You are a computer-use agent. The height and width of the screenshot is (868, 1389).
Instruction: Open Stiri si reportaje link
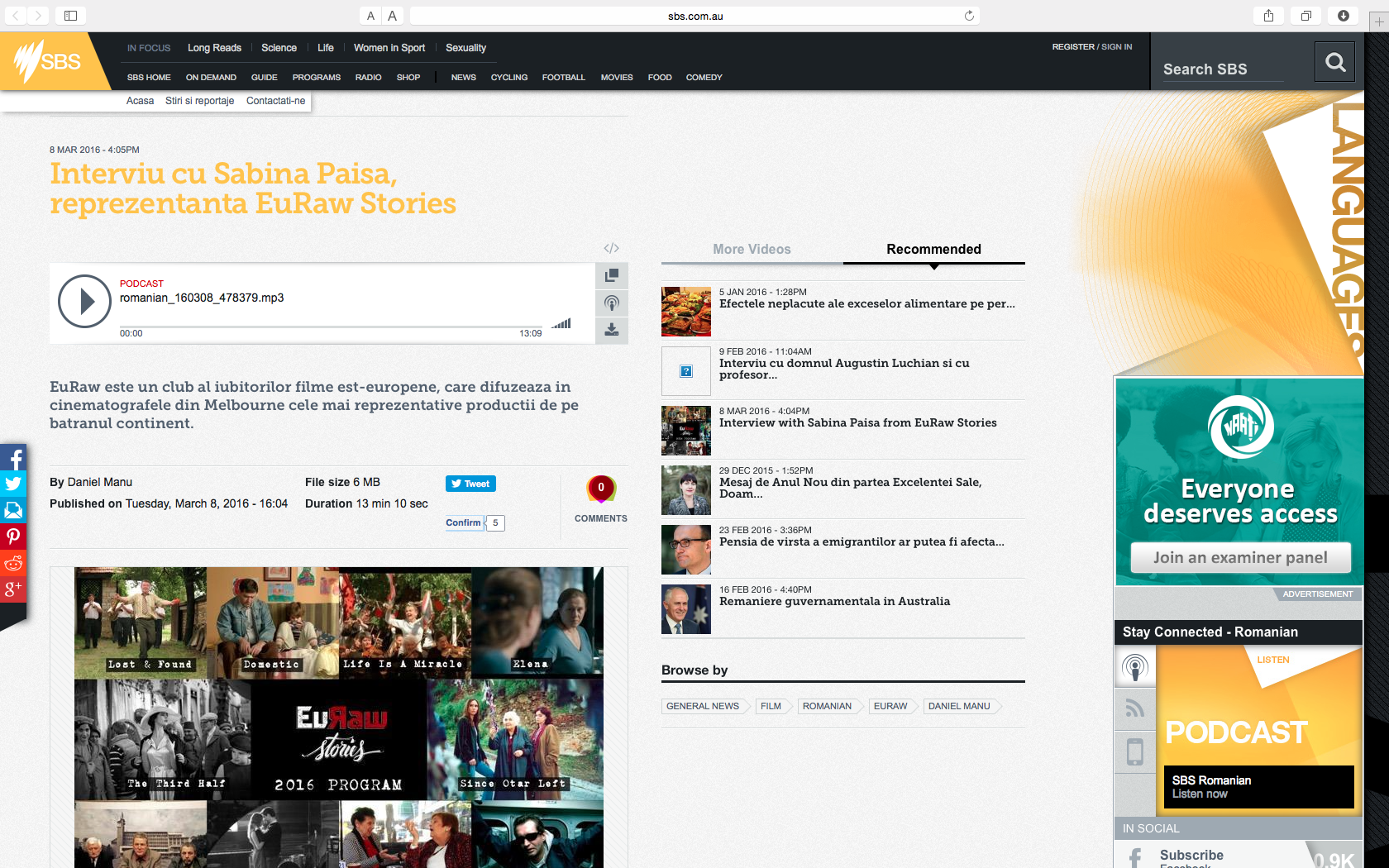point(199,101)
